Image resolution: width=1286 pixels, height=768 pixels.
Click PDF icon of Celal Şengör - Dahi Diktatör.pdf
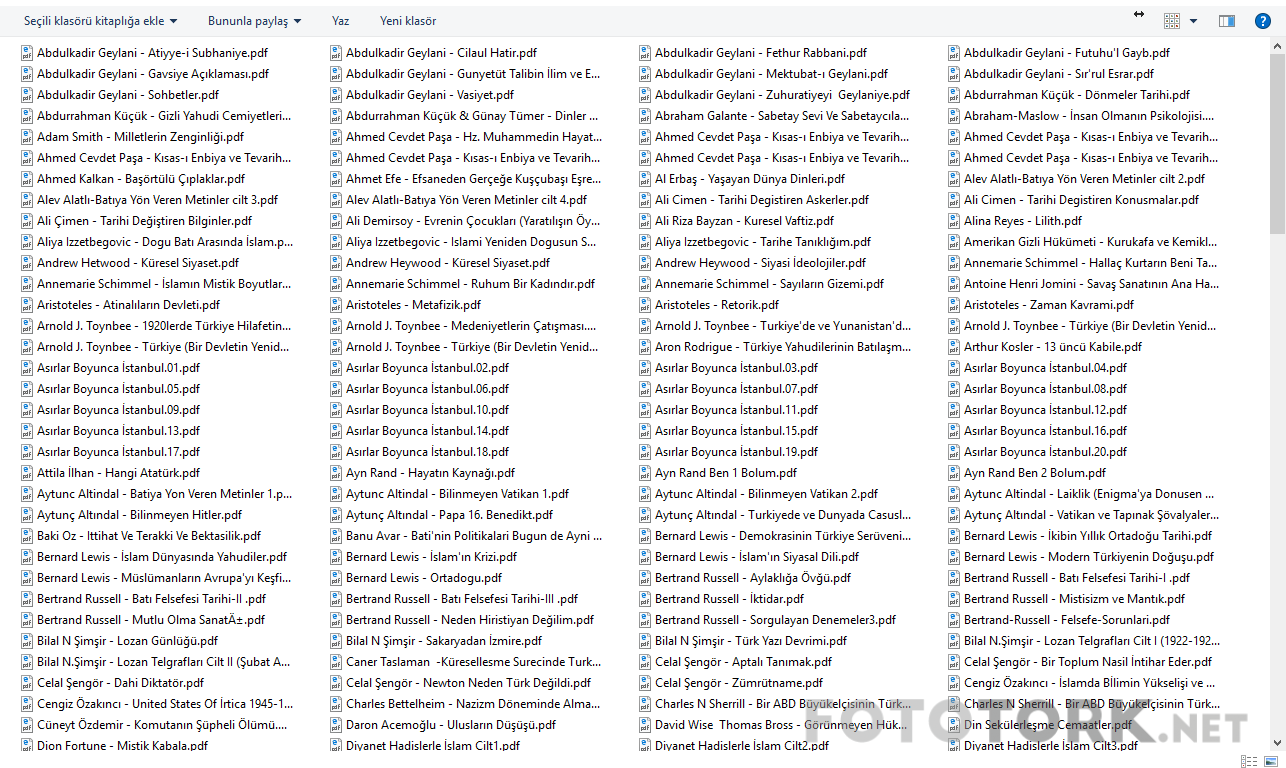click(x=27, y=683)
